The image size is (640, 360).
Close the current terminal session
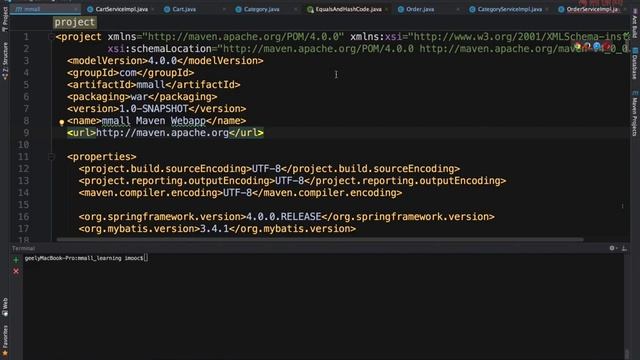point(16,271)
